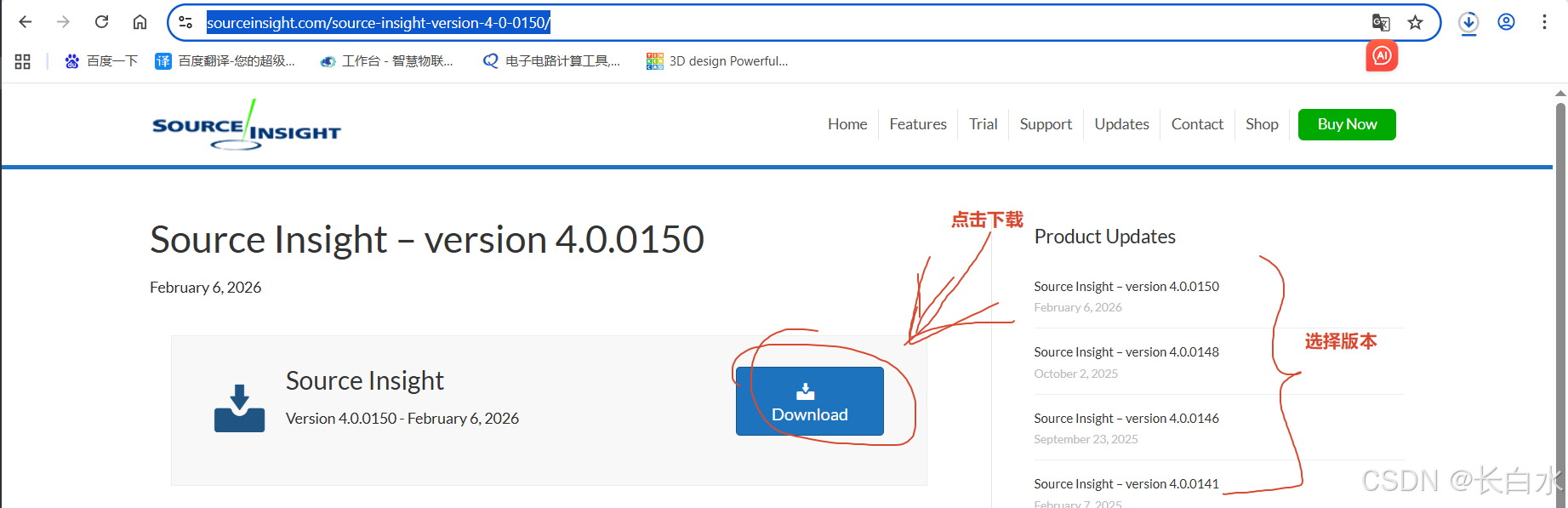Viewport: 1568px width, 508px height.
Task: Open Source Insight version 4.0.0141 update link
Action: pos(1126,484)
